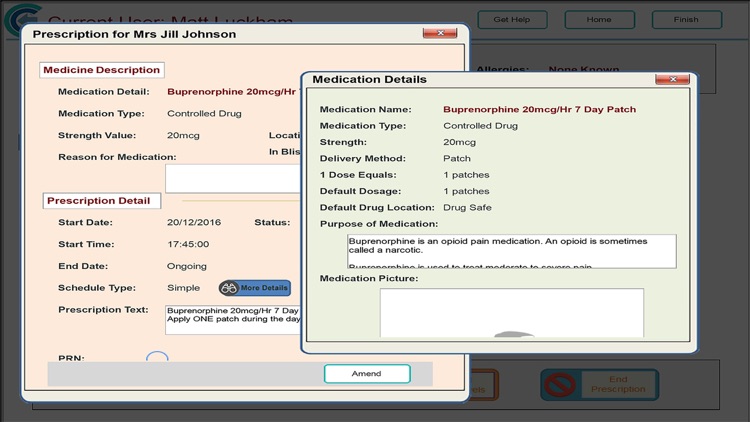Click the Medicine Description section header
Image resolution: width=750 pixels, height=422 pixels.
coord(102,70)
